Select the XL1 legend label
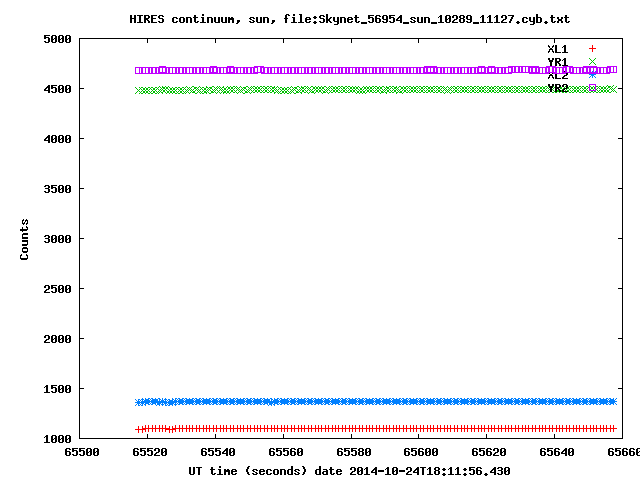This screenshot has height=480, width=640. 558,49
